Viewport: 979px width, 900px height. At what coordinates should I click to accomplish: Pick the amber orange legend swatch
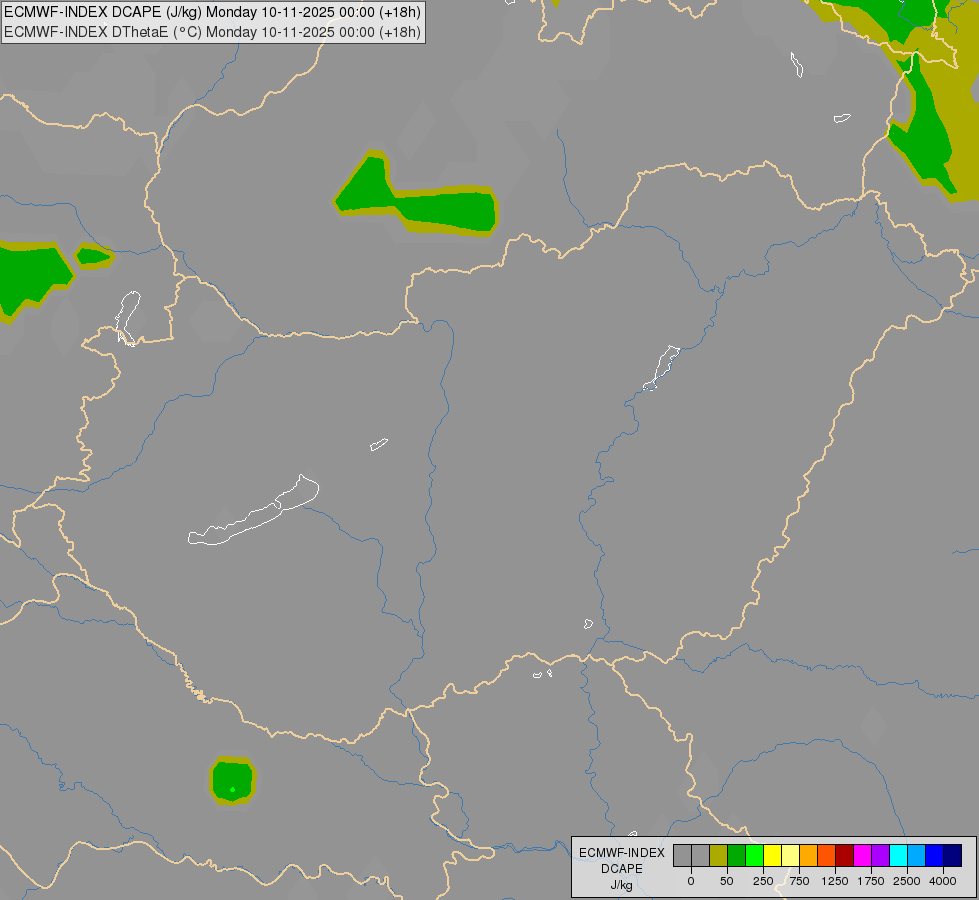(809, 855)
